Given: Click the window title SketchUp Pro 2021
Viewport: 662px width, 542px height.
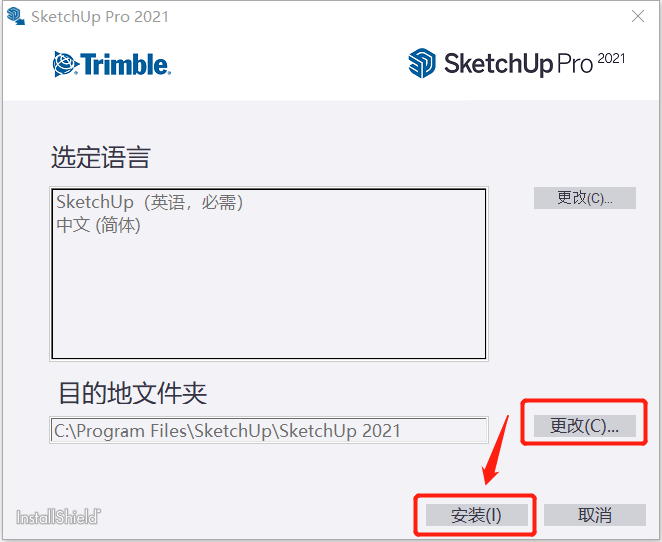Looking at the screenshot, I should tap(100, 16).
